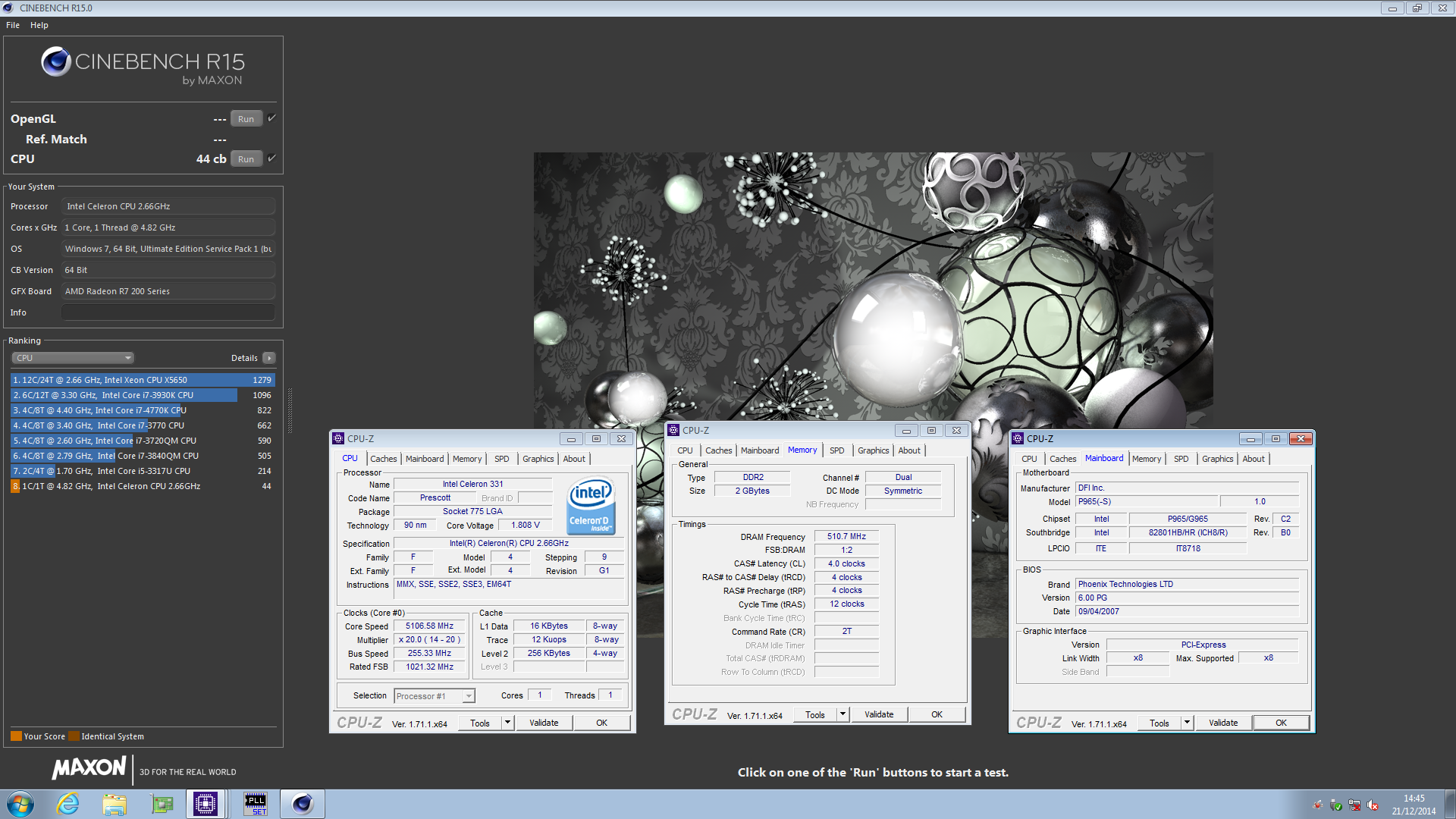1456x819 pixels.
Task: Open SPD tab in left CPU-Z window
Action: click(501, 459)
